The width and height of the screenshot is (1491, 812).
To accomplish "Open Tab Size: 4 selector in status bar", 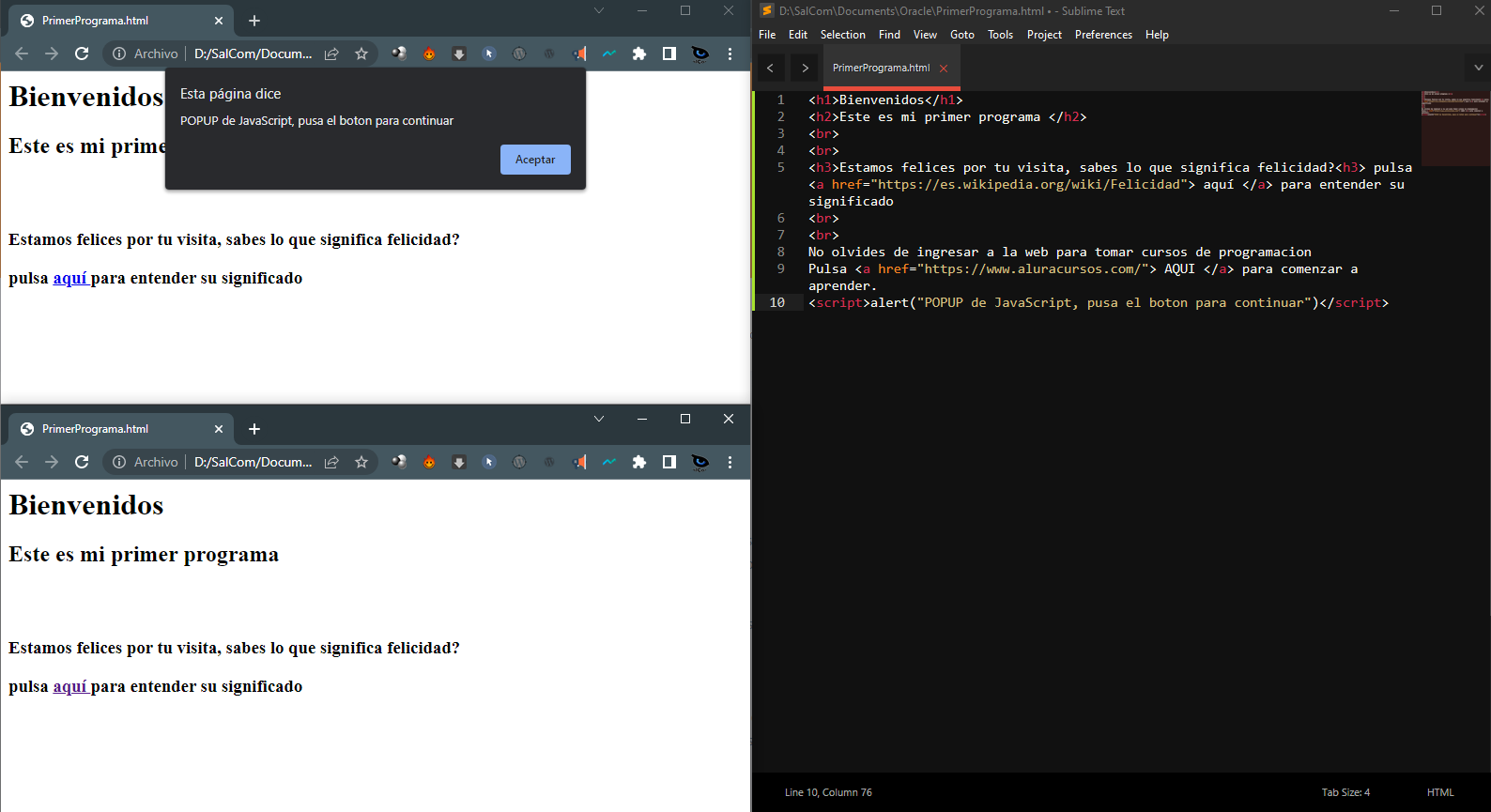I will click(x=1345, y=792).
